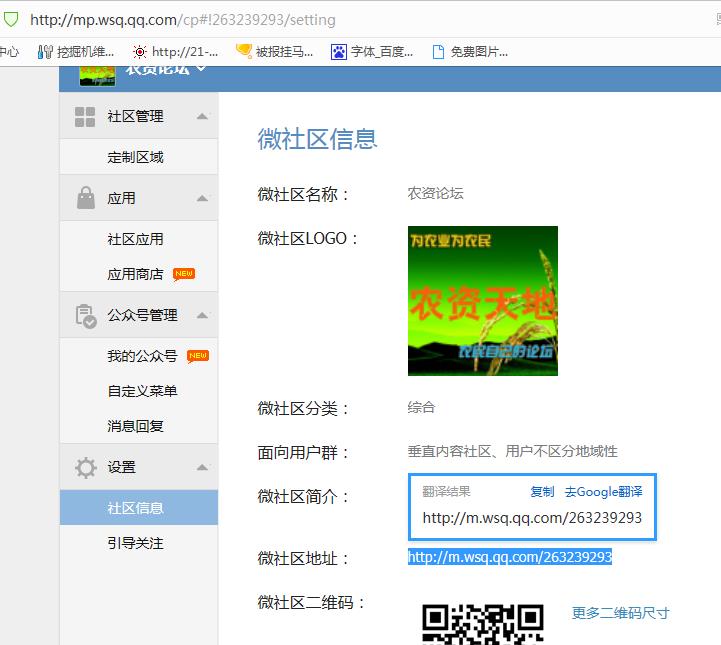
Task: Open the 免费图片... bookmark
Action: (x=470, y=51)
